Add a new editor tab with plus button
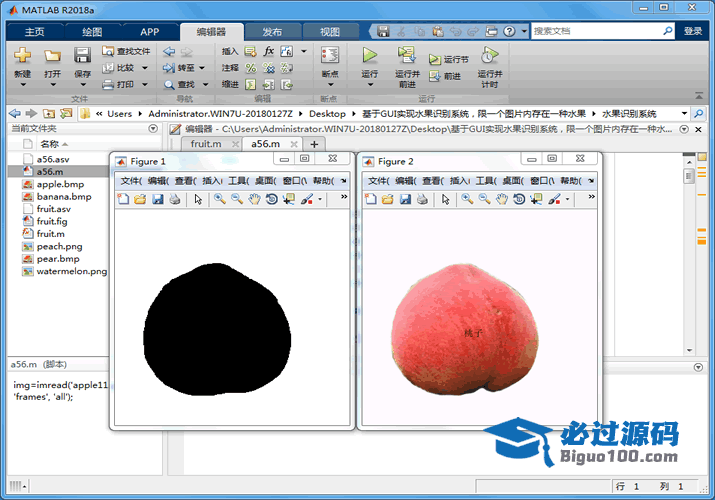 (x=314, y=144)
